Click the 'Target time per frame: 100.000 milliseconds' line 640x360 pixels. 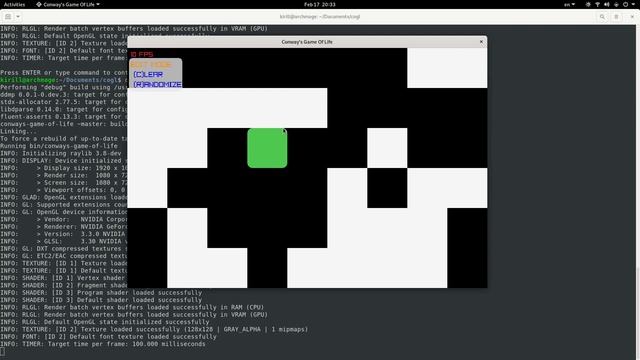click(x=103, y=344)
